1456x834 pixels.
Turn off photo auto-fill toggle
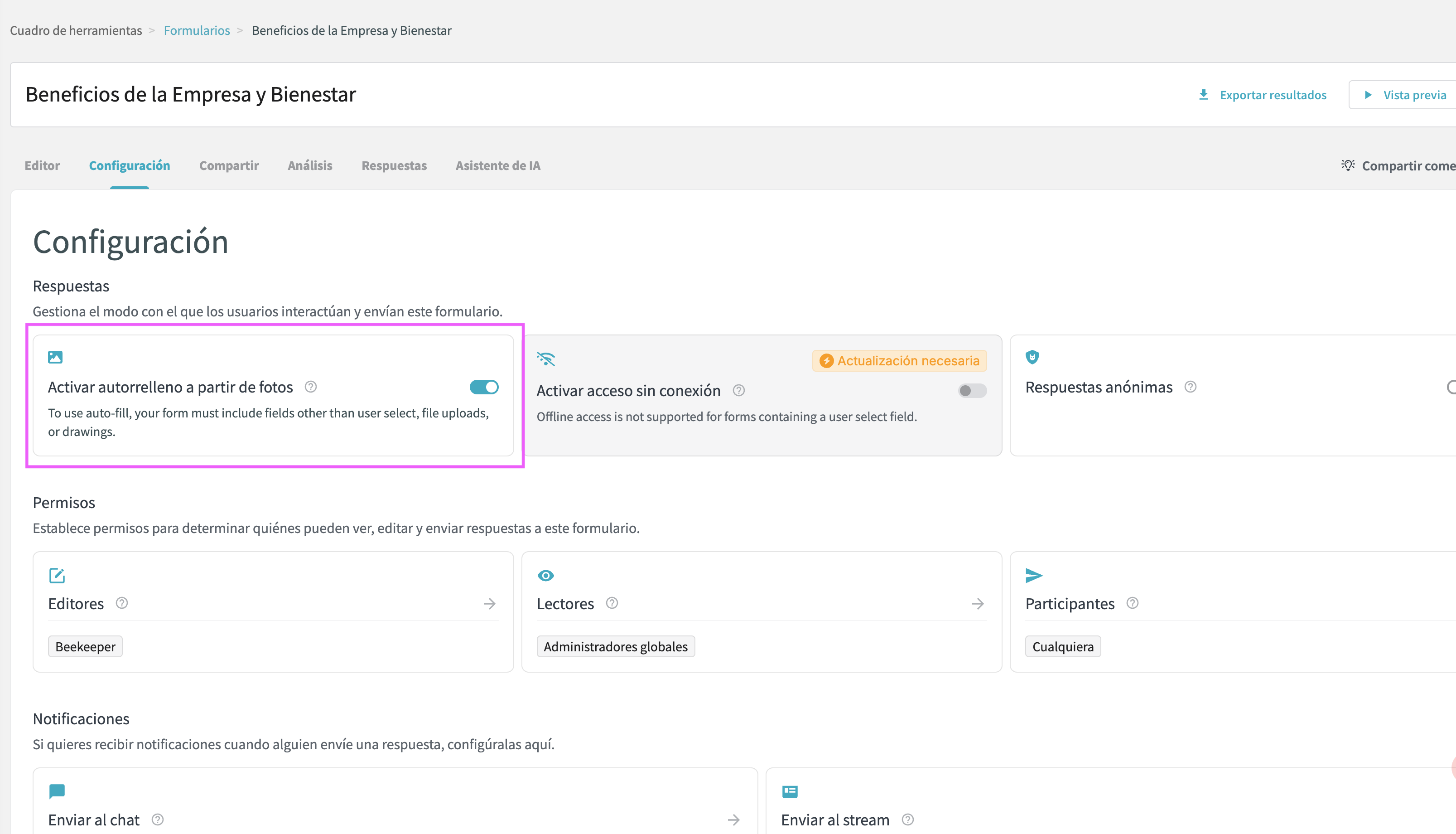click(x=484, y=387)
